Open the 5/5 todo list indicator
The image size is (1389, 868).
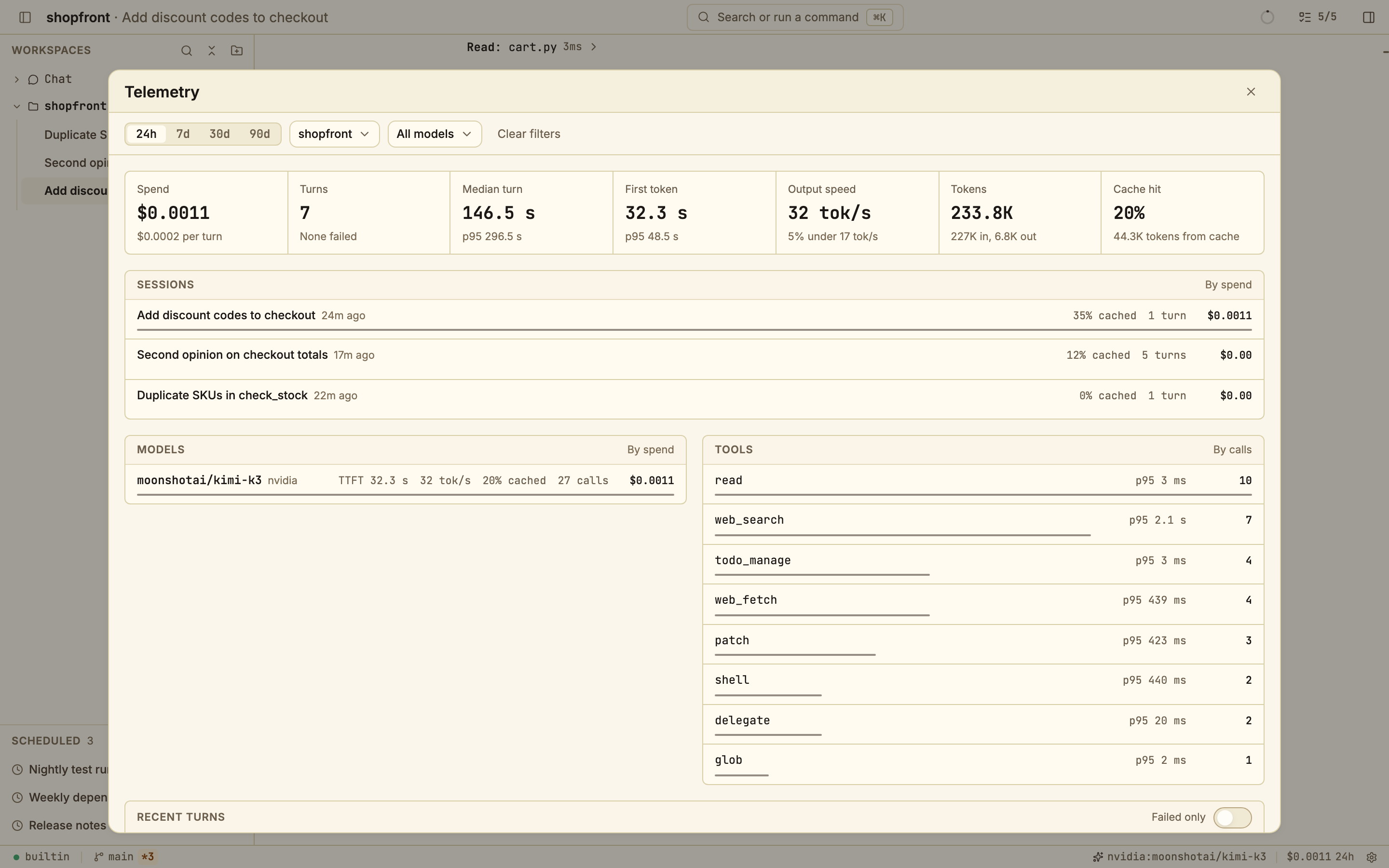[1317, 17]
